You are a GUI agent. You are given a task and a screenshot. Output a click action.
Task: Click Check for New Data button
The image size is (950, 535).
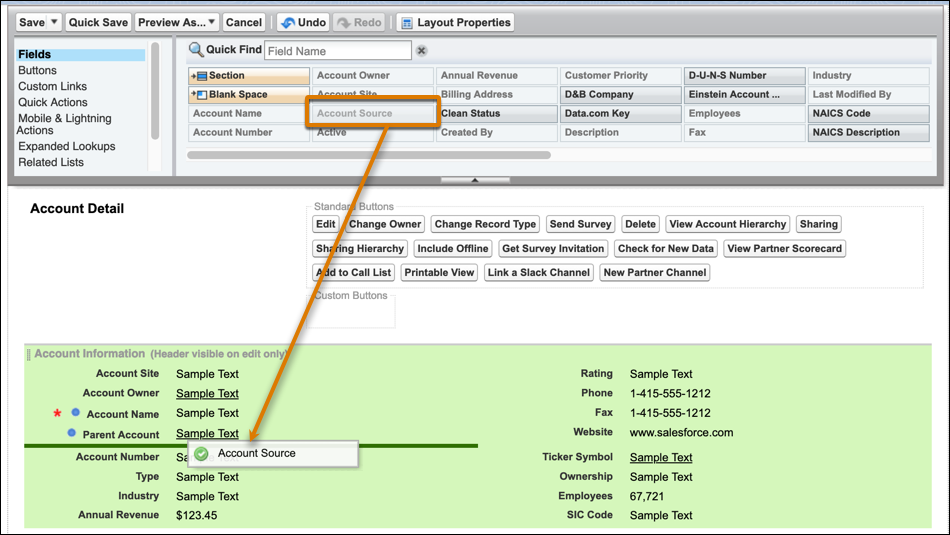(666, 248)
